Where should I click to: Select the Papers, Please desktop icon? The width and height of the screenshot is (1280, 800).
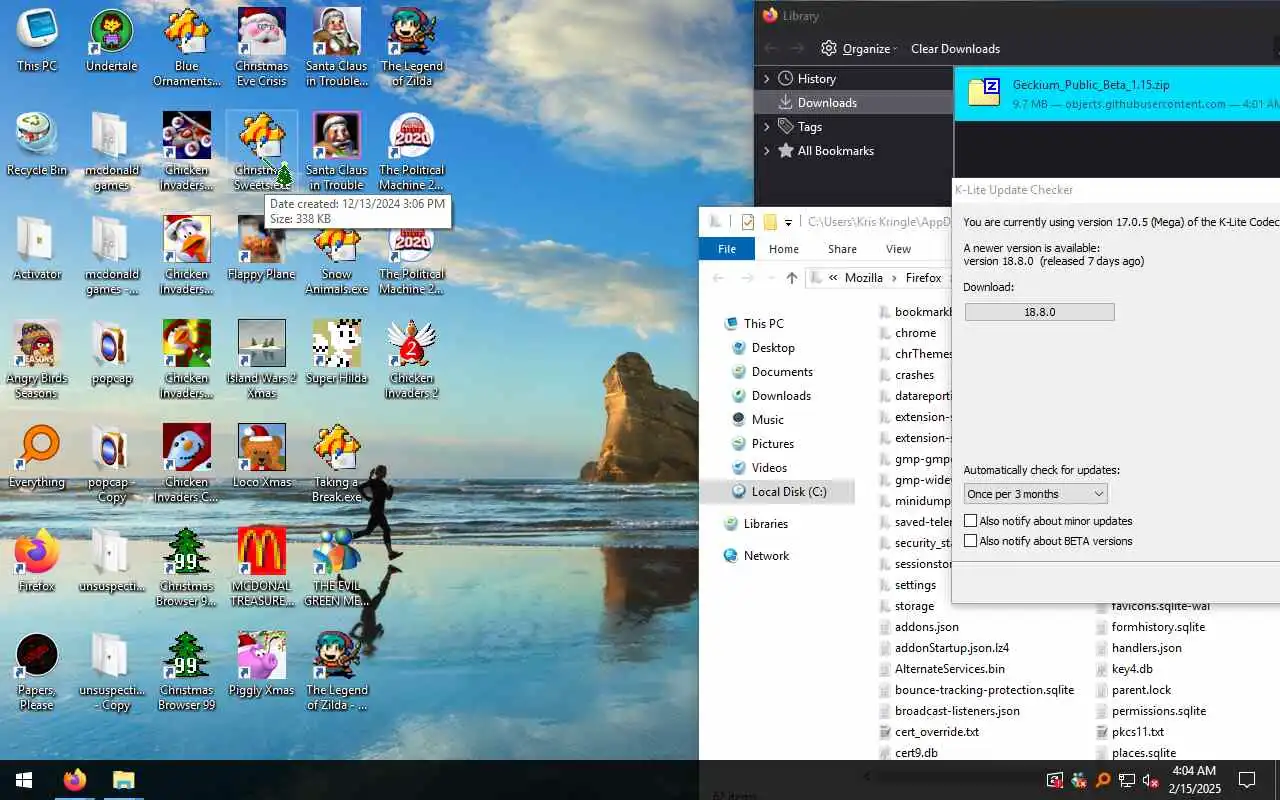click(37, 672)
